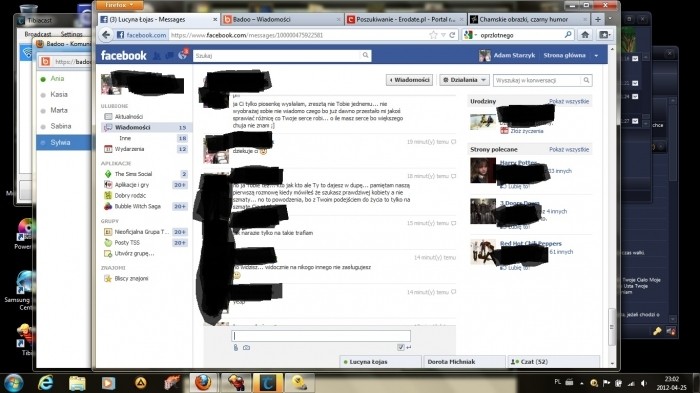This screenshot has height=393, width=700.
Task: Open the orange Firefox menu button
Action: pyautogui.click(x=120, y=5)
